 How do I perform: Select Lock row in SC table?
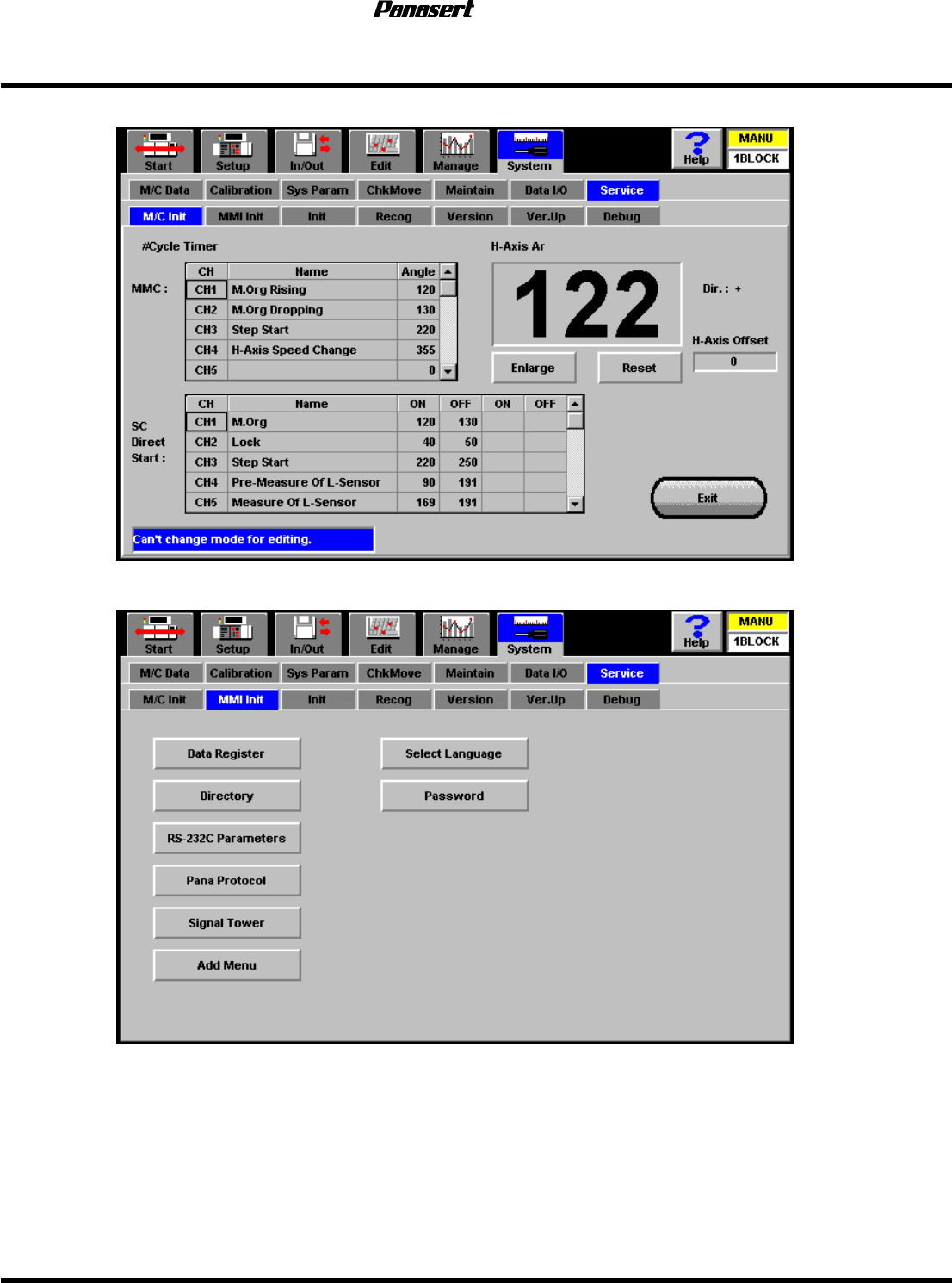(x=376, y=443)
